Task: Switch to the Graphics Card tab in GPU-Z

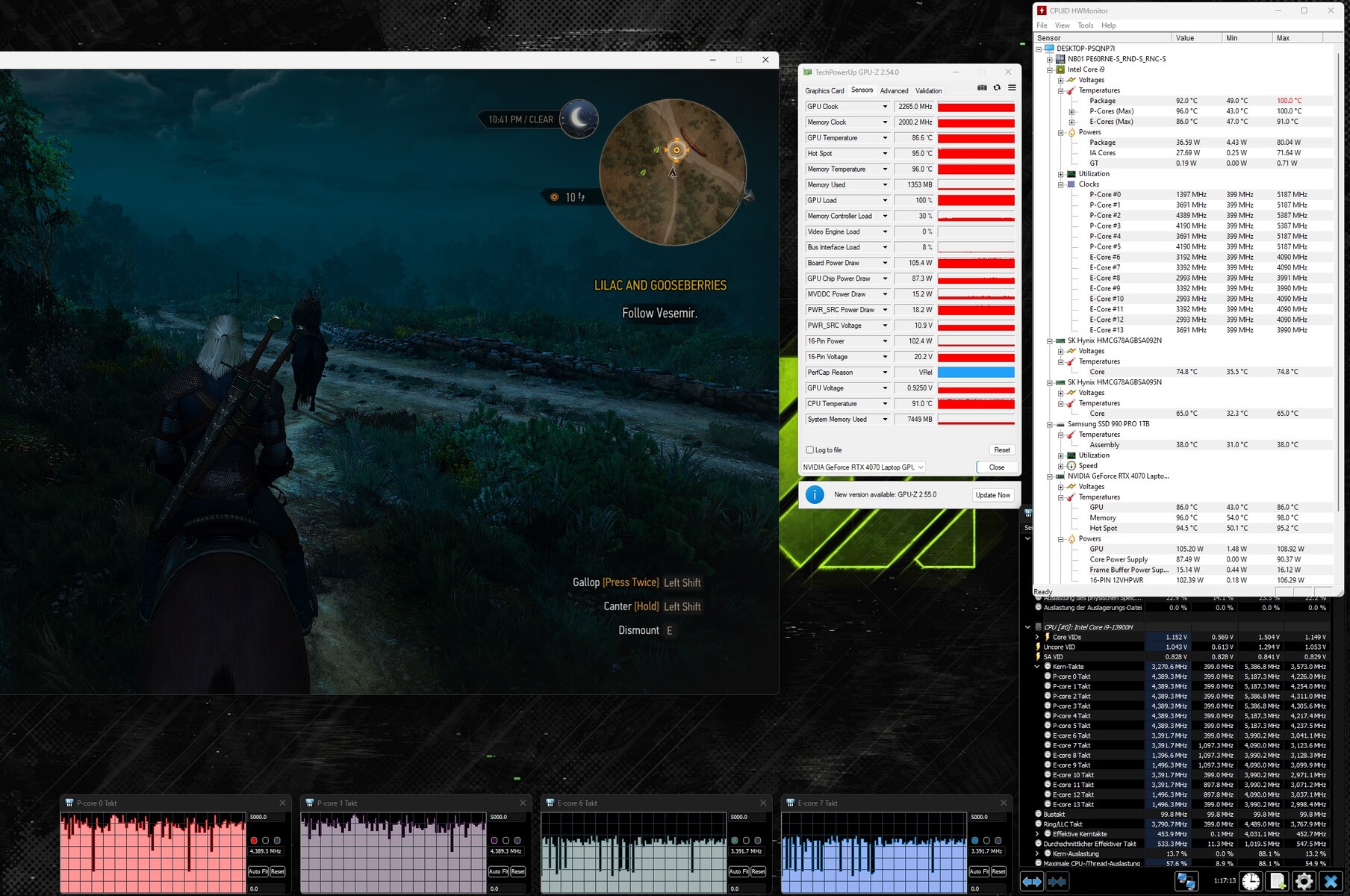Action: (824, 91)
